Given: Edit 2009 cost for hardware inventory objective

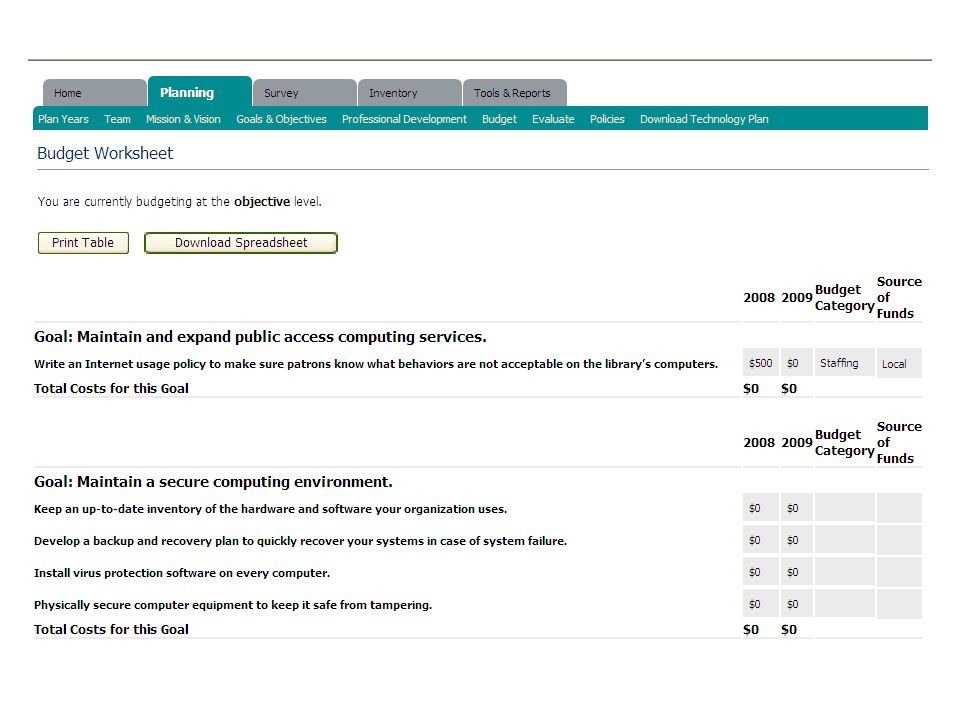Looking at the screenshot, I should pyautogui.click(x=797, y=508).
